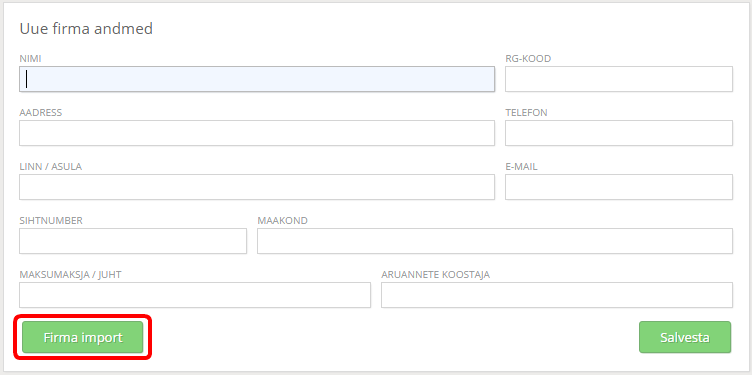Click the ARUANNETE KOOSTAJA label text
The width and height of the screenshot is (752, 375).
coord(435,275)
